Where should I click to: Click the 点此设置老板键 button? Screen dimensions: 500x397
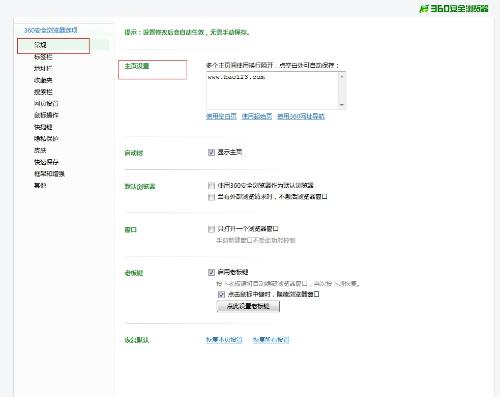tap(248, 306)
